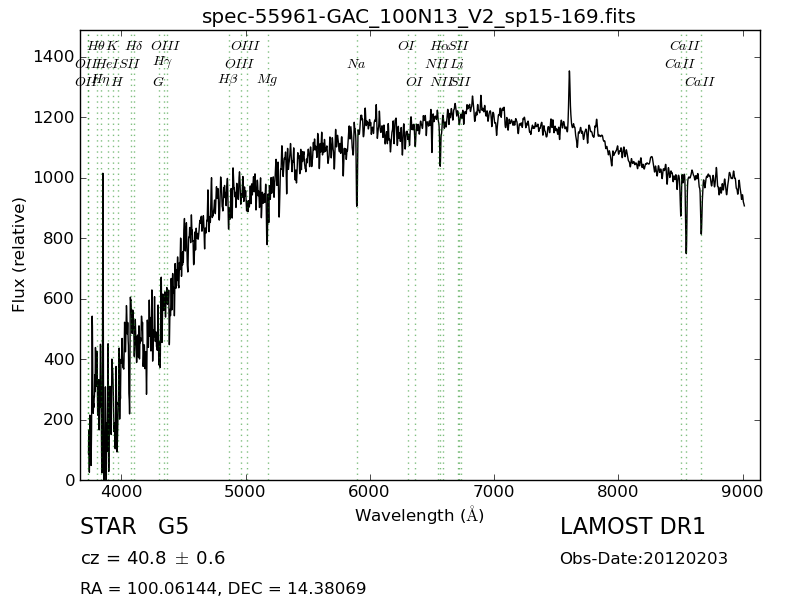Viewport: 800px width, 600px height.
Task: Click the 4000 tick on wavelength axis
Action: [x=121, y=491]
